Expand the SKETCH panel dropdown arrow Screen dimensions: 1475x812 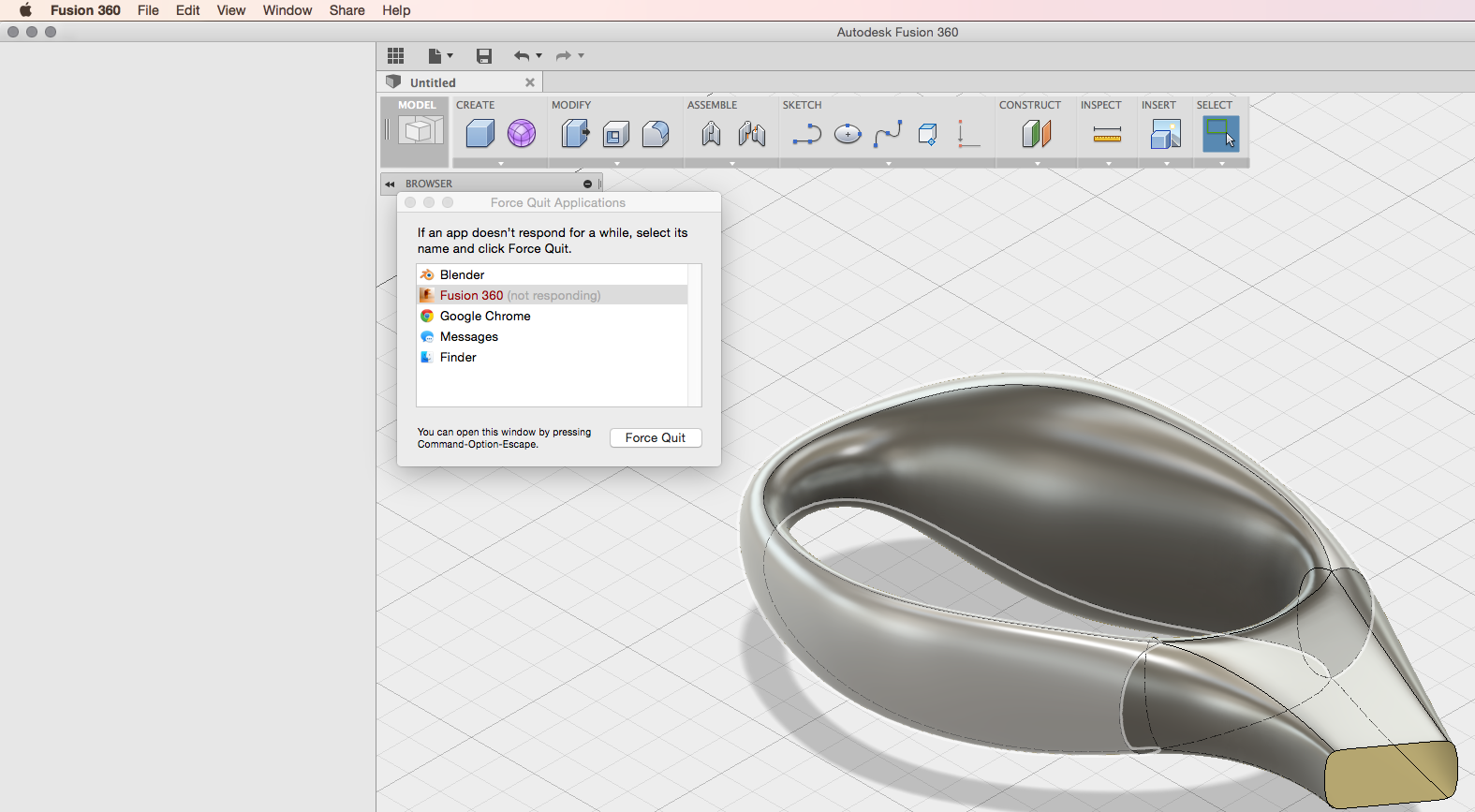(888, 164)
